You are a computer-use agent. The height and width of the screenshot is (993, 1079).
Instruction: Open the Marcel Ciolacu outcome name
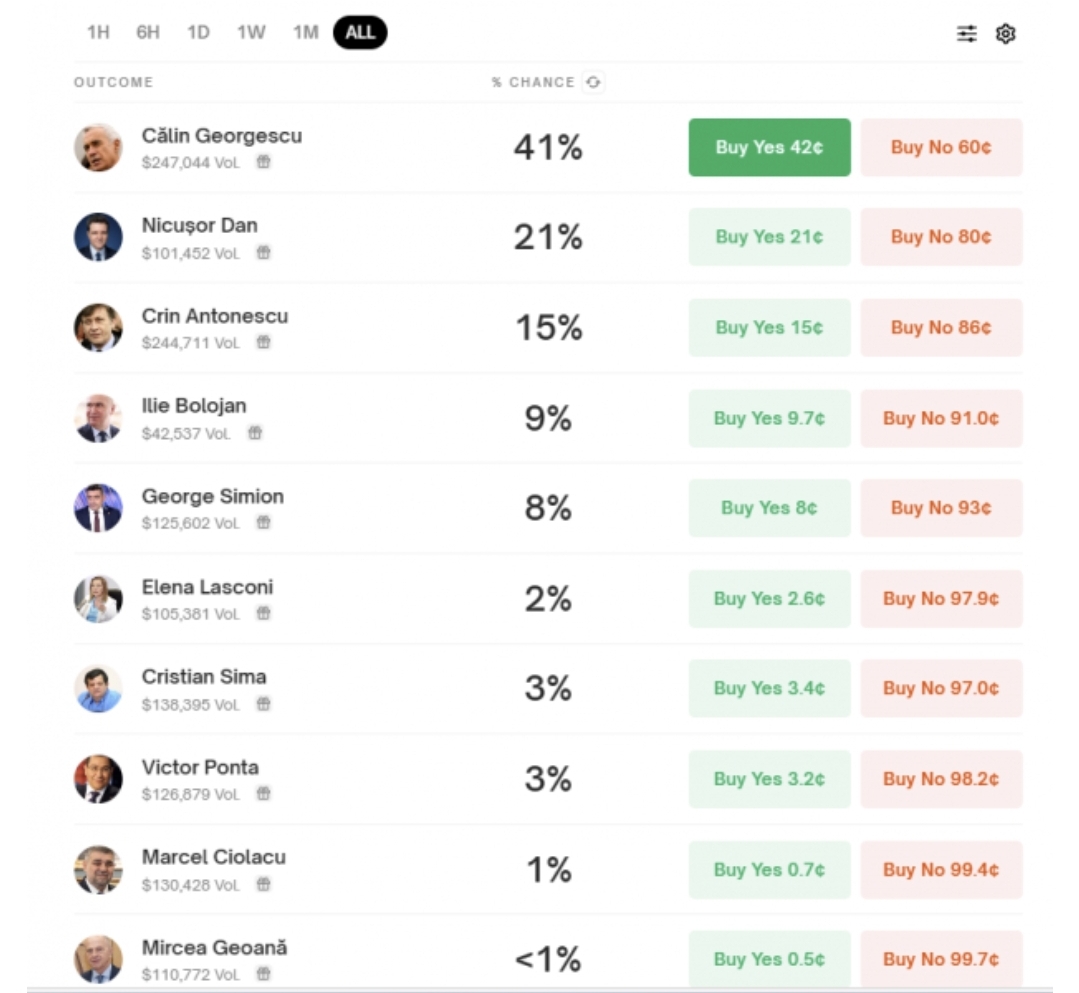[x=213, y=857]
